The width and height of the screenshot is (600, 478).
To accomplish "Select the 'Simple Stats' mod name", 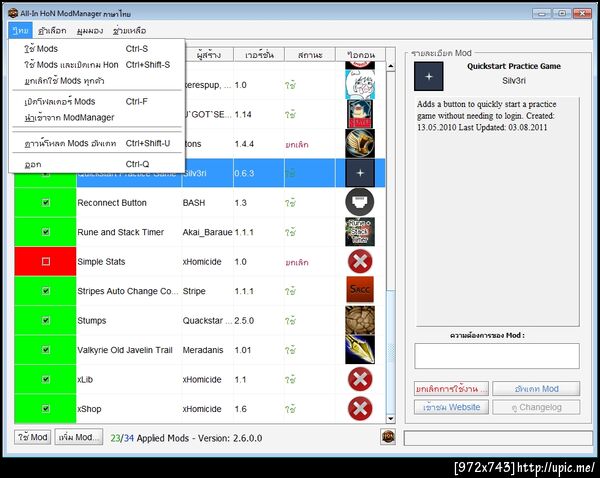I will tap(101, 262).
